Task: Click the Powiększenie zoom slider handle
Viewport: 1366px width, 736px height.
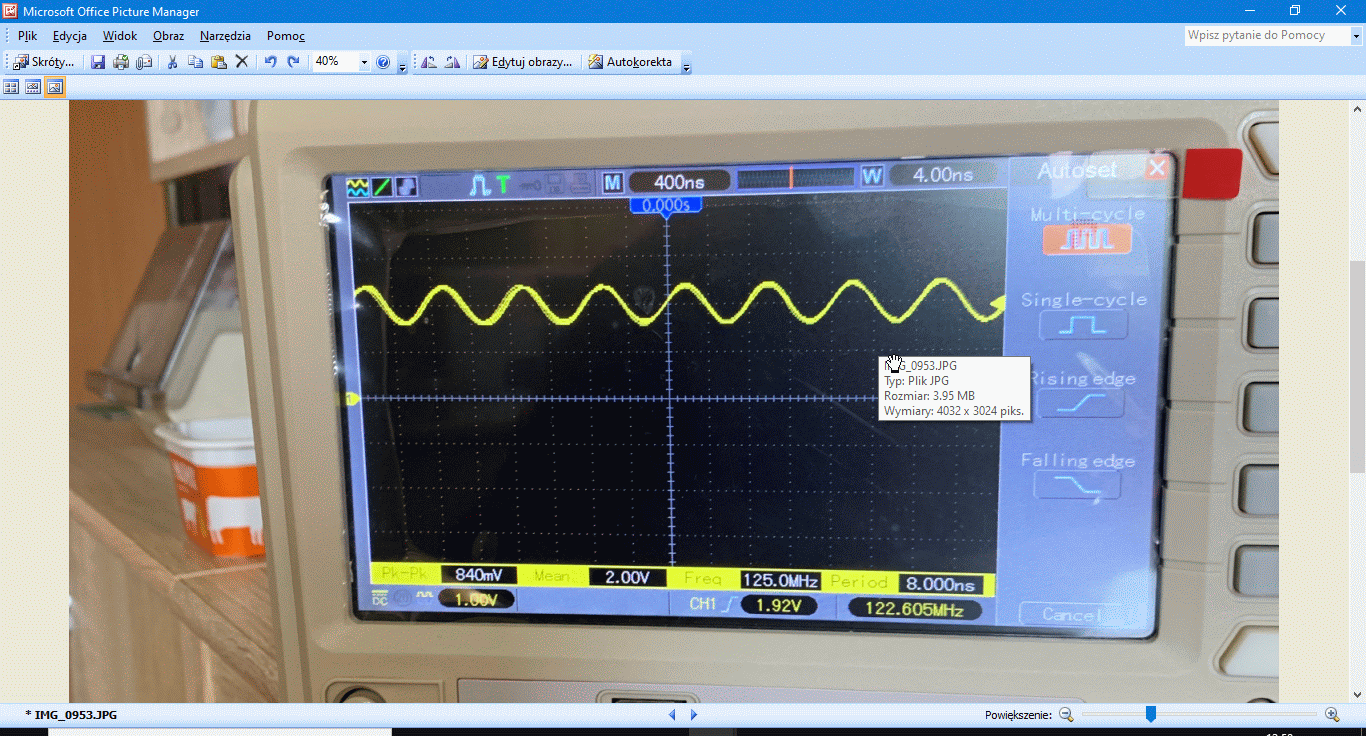Action: [1151, 714]
